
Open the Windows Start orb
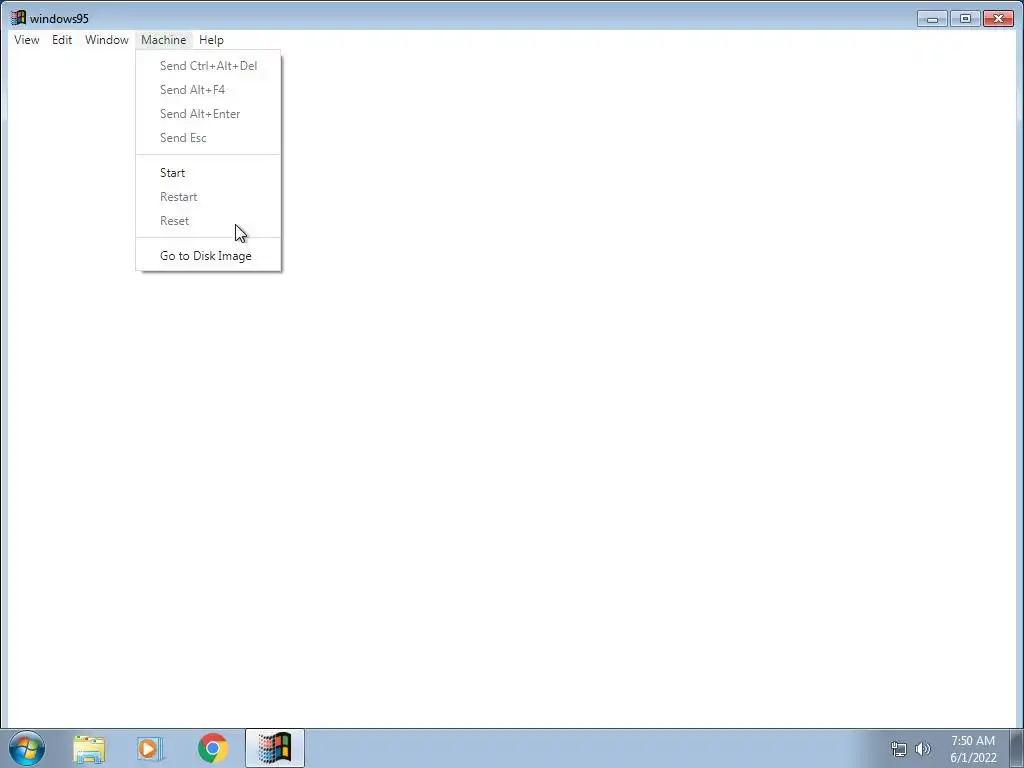click(27, 748)
